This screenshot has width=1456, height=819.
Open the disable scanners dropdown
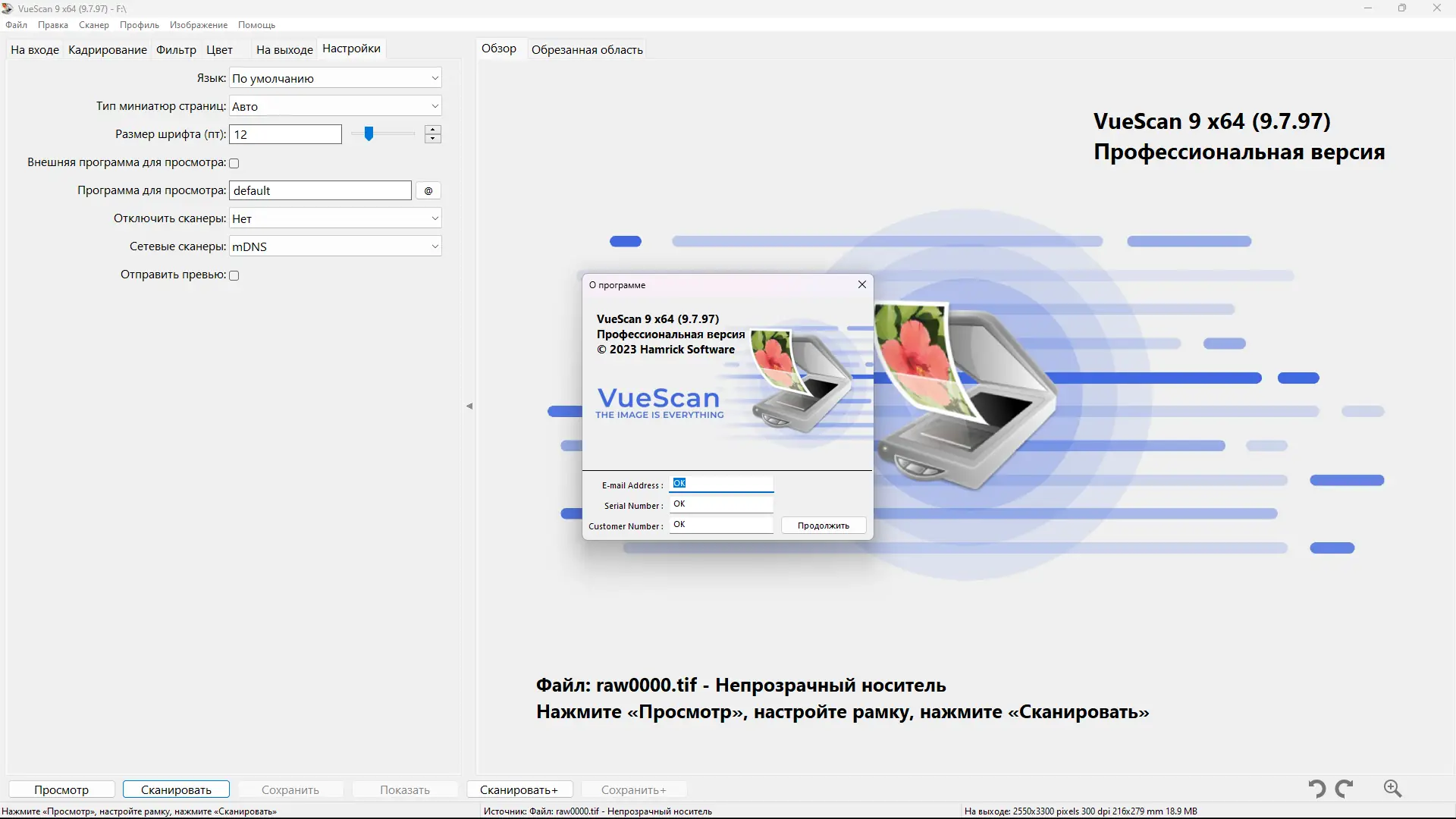tap(335, 218)
